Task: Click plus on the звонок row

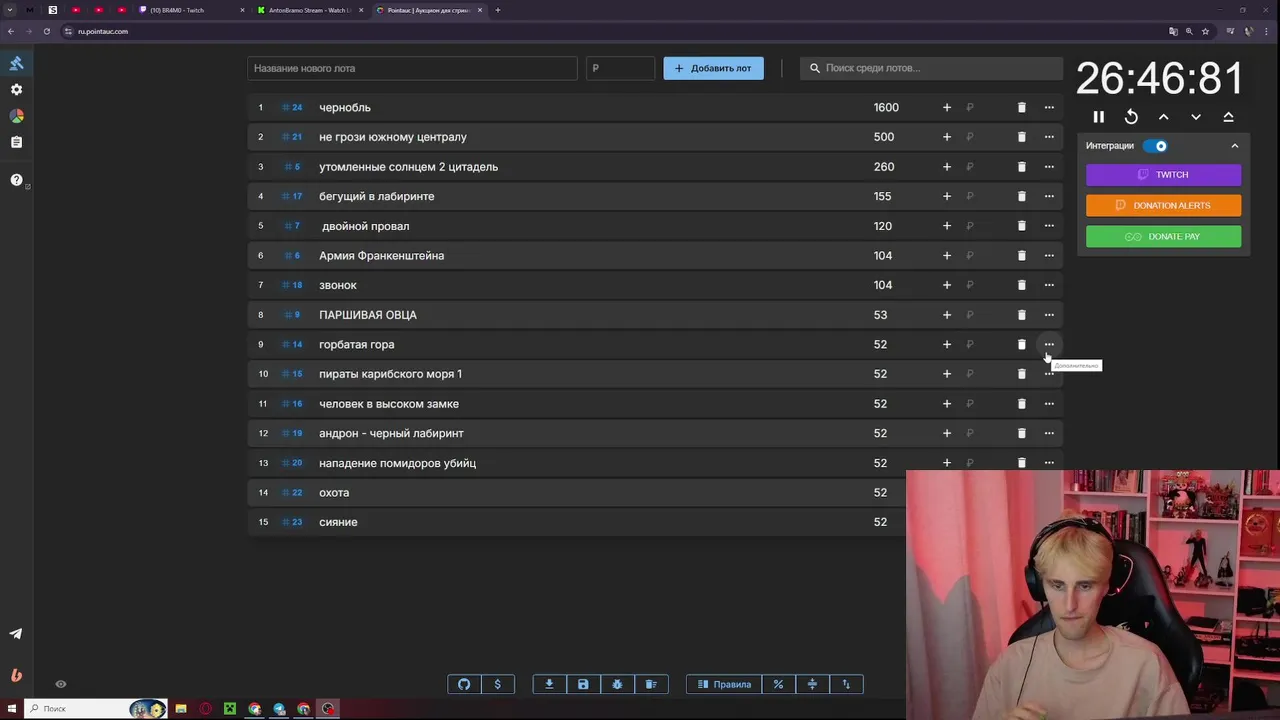Action: pyautogui.click(x=947, y=285)
